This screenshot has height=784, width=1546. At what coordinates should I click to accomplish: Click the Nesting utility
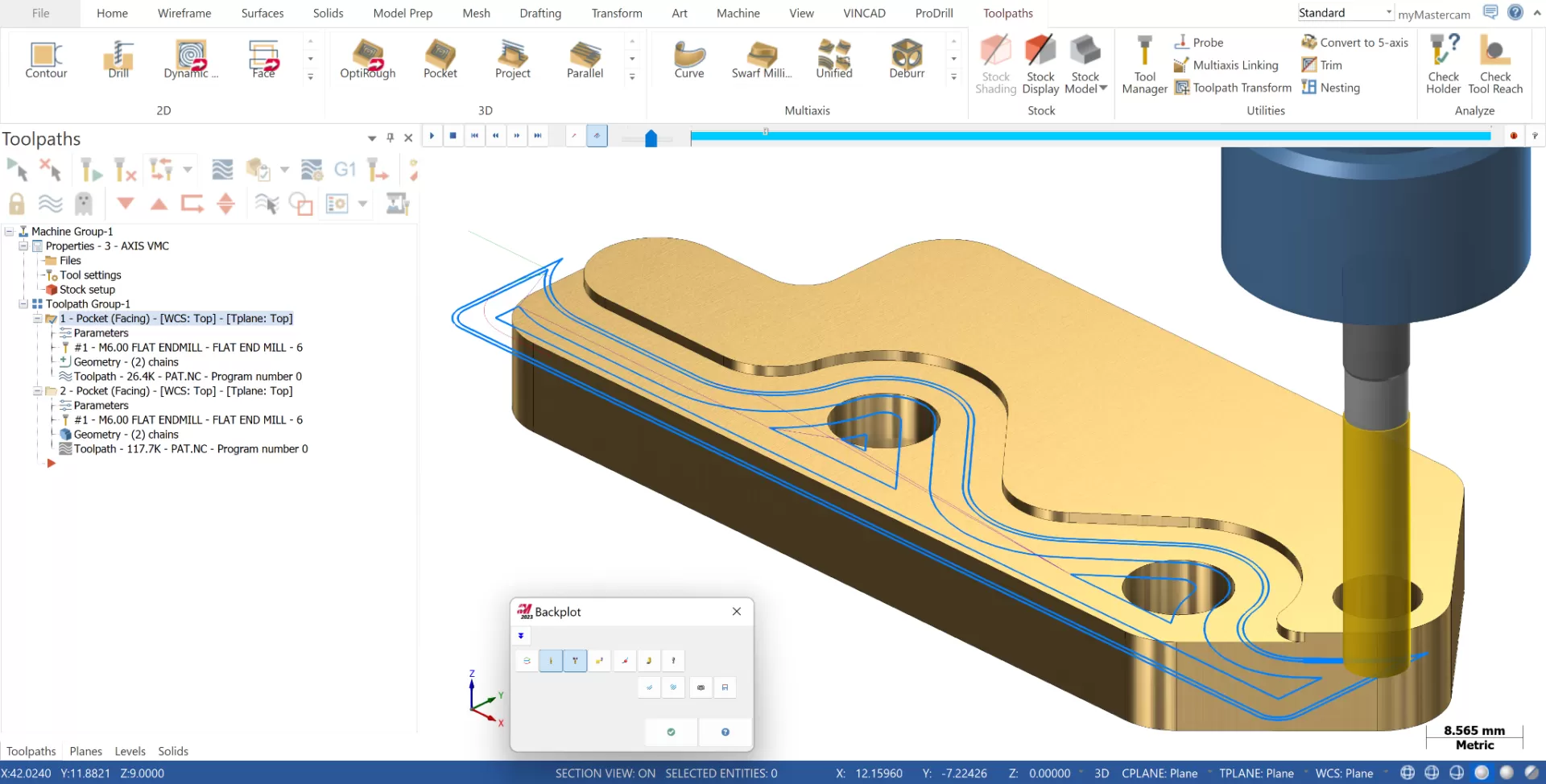point(1331,88)
